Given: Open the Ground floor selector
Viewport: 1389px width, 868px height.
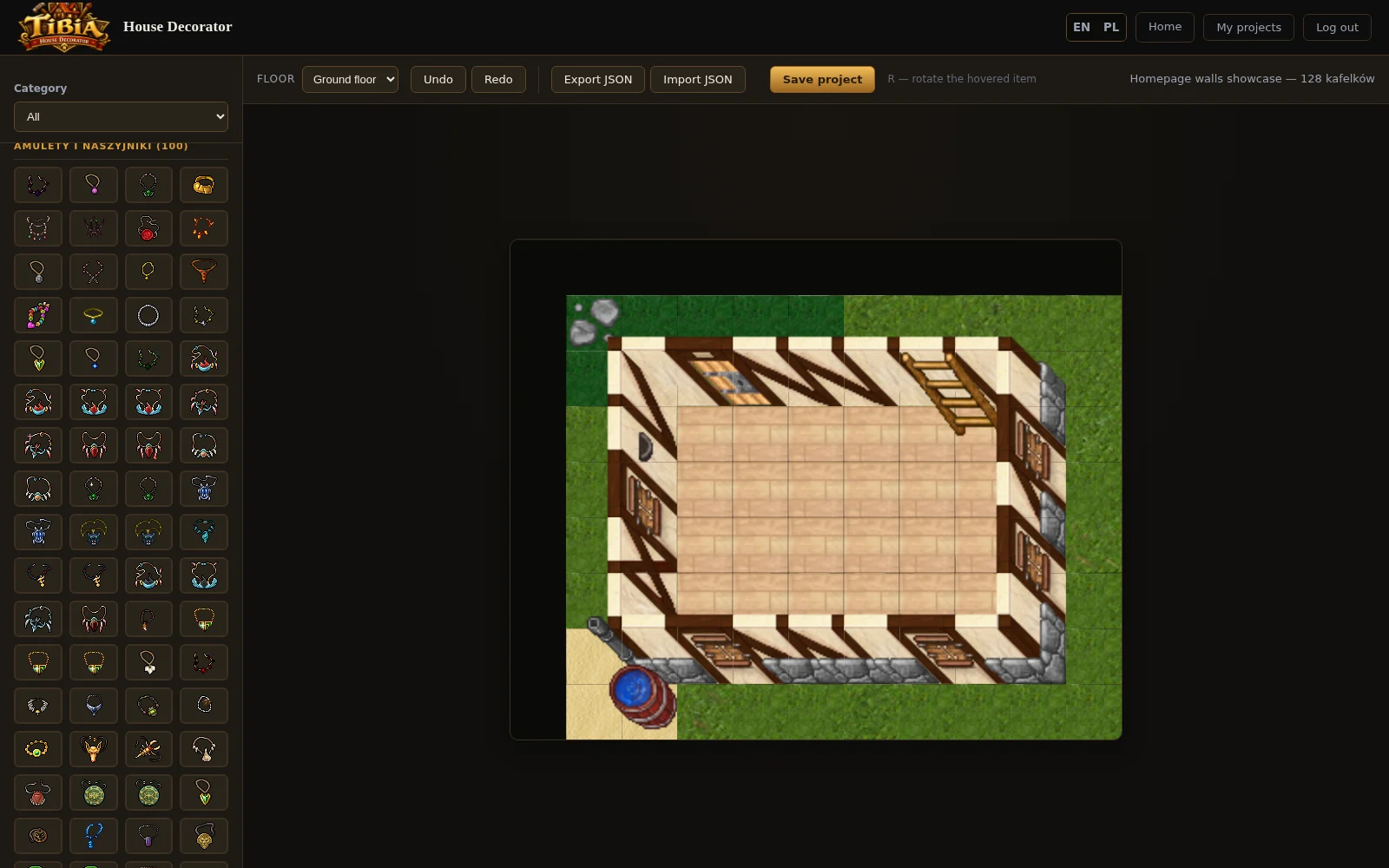Looking at the screenshot, I should 350,79.
